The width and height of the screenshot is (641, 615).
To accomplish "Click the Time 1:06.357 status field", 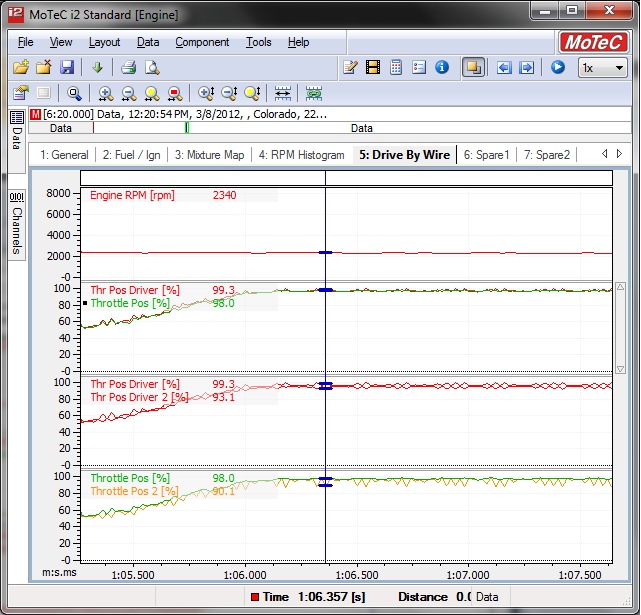I will click(309, 597).
